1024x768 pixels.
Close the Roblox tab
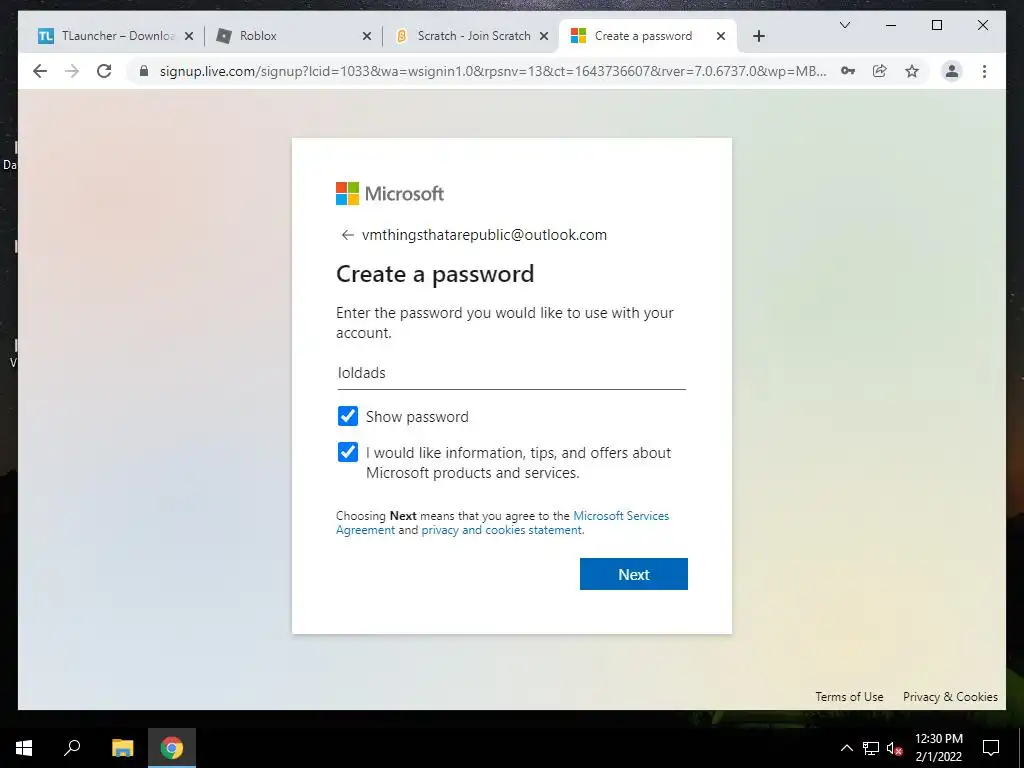tap(366, 36)
